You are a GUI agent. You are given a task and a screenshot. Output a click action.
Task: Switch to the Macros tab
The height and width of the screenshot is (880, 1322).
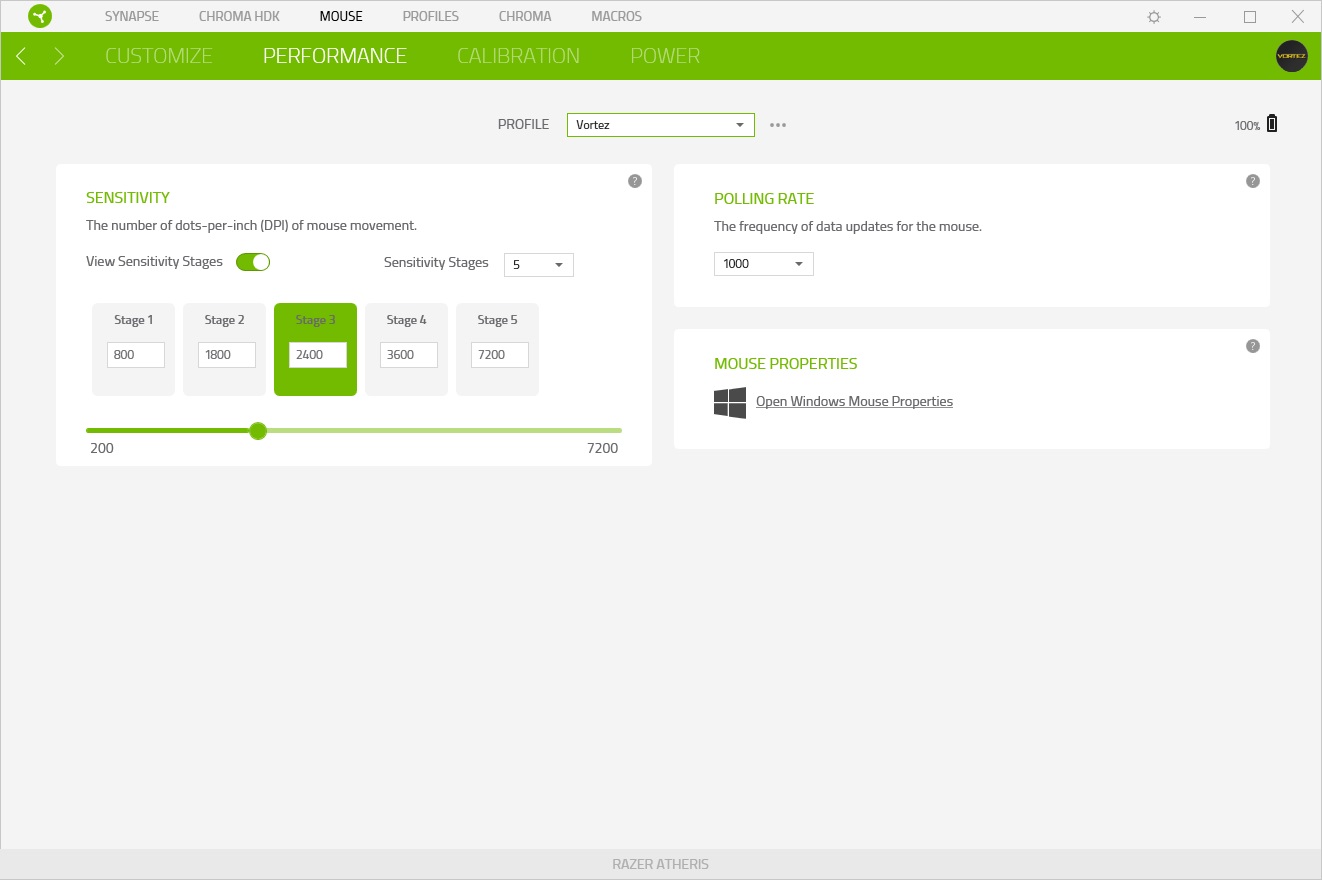coord(617,16)
